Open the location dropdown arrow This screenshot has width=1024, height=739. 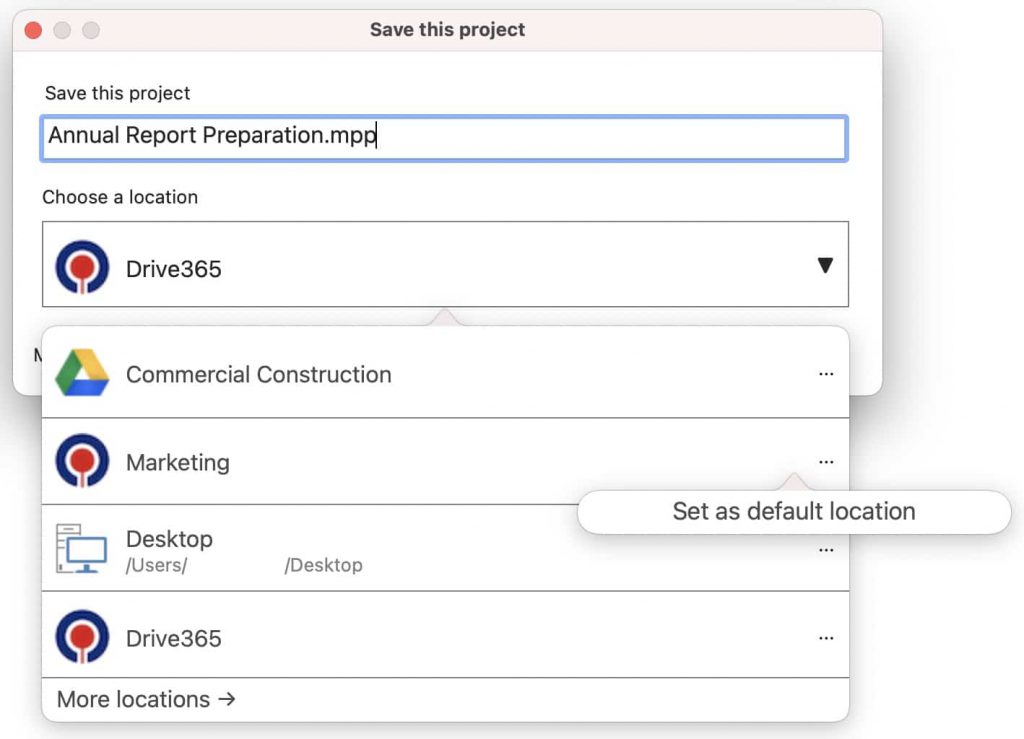pos(823,264)
